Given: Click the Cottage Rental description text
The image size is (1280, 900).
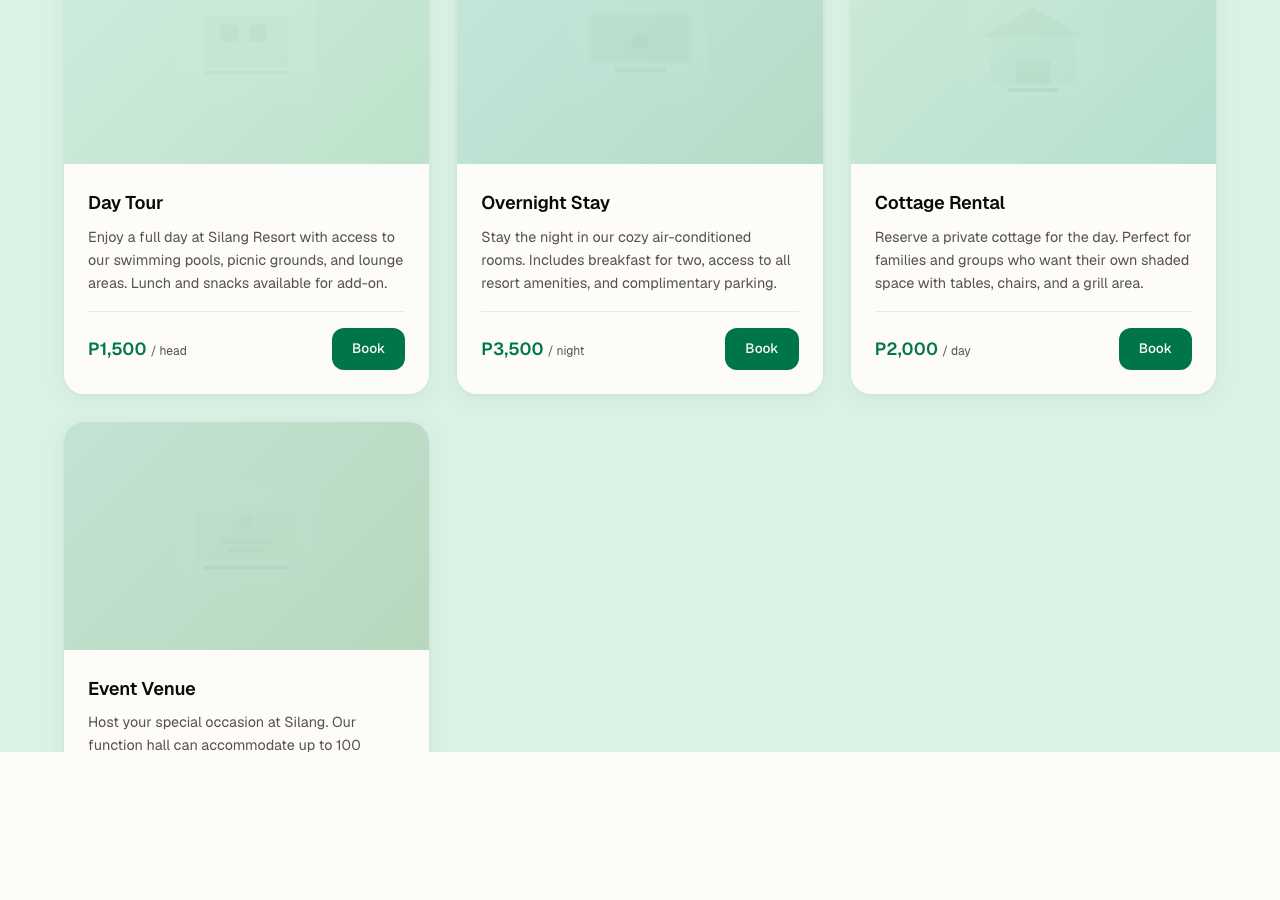Looking at the screenshot, I should pos(1033,260).
